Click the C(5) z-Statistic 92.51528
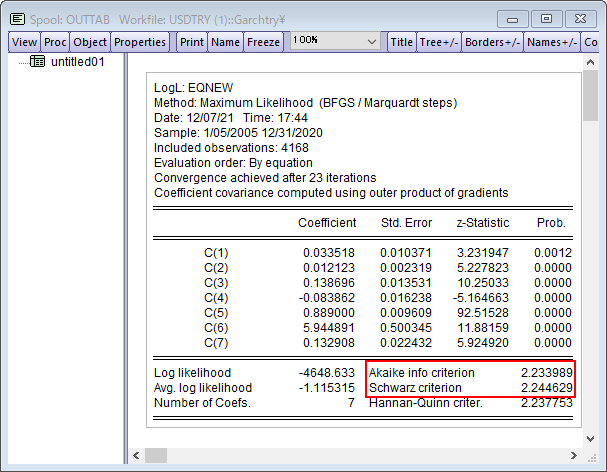The width and height of the screenshot is (607, 472). [x=483, y=313]
